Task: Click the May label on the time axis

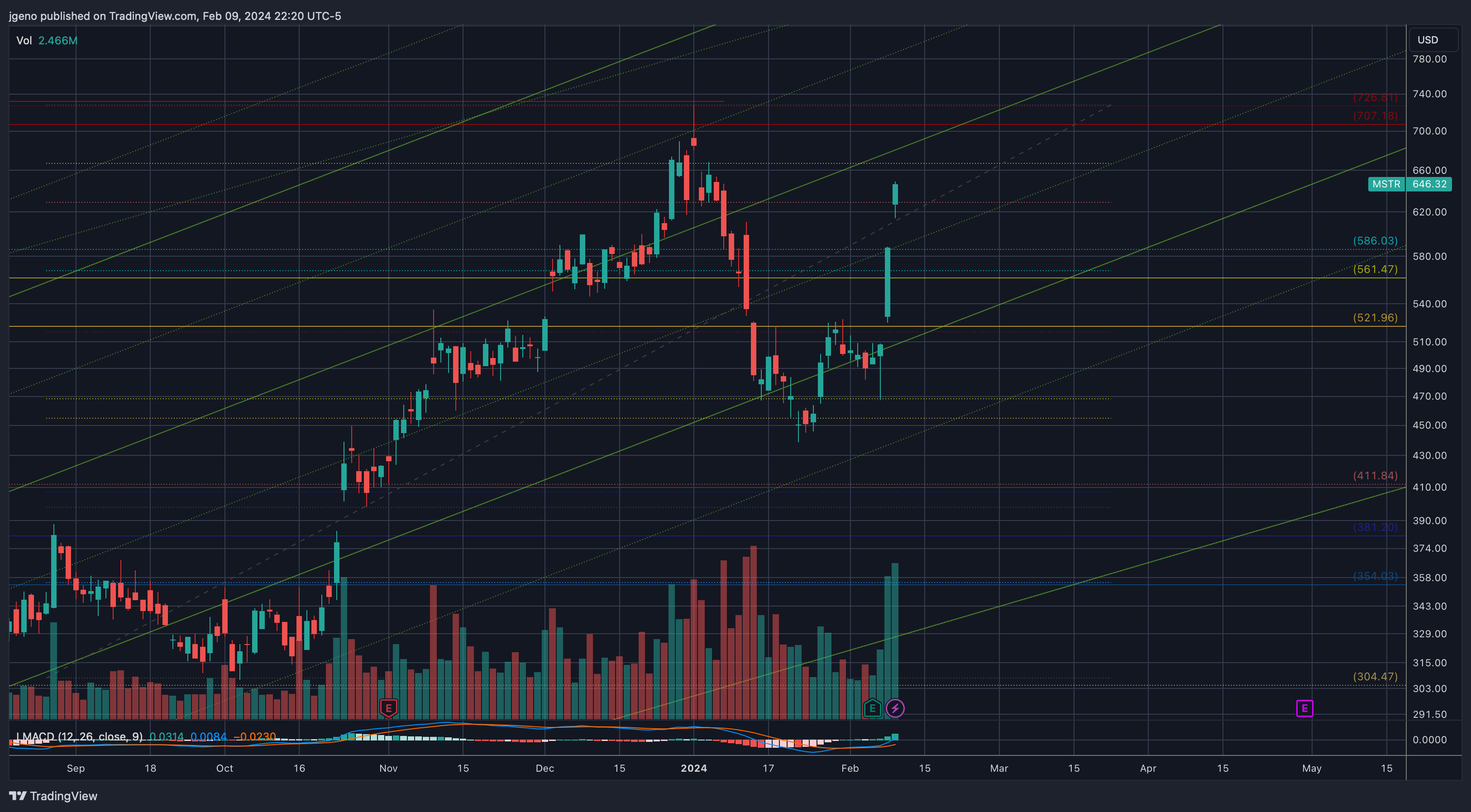Action: [x=1312, y=769]
